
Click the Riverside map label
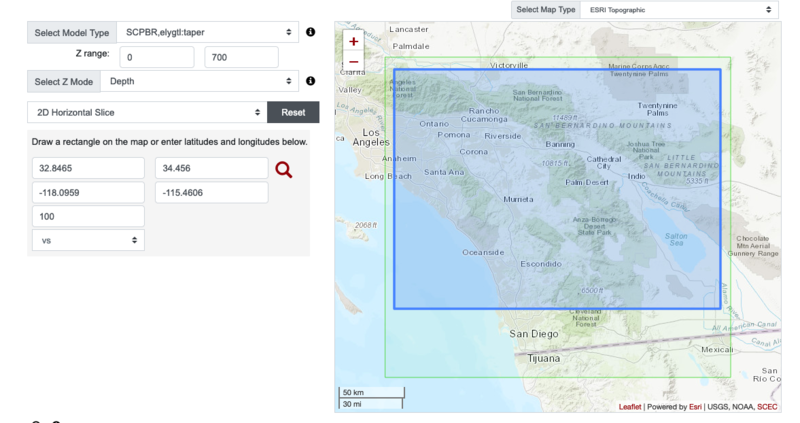(x=503, y=136)
